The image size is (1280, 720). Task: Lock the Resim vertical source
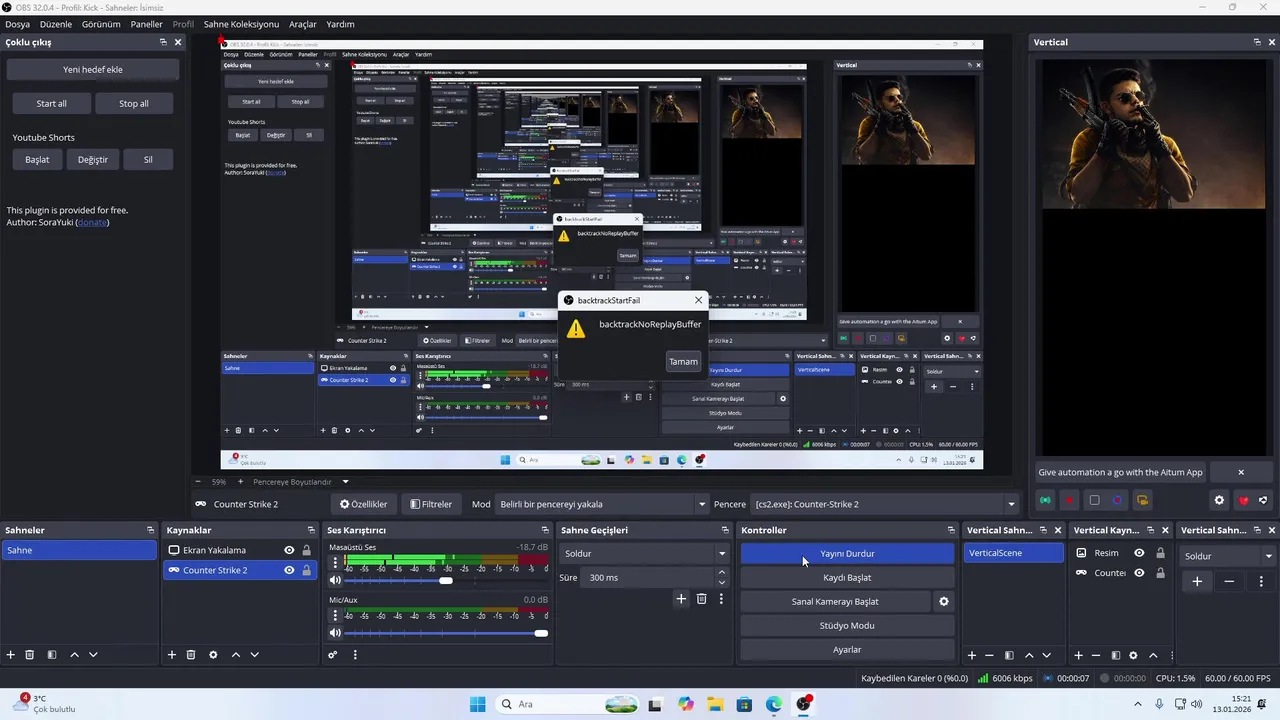(1160, 553)
